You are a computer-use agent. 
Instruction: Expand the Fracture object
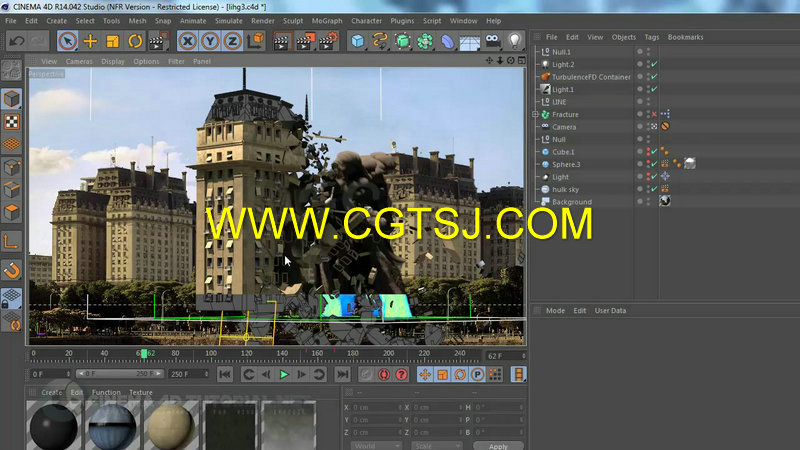(x=535, y=114)
